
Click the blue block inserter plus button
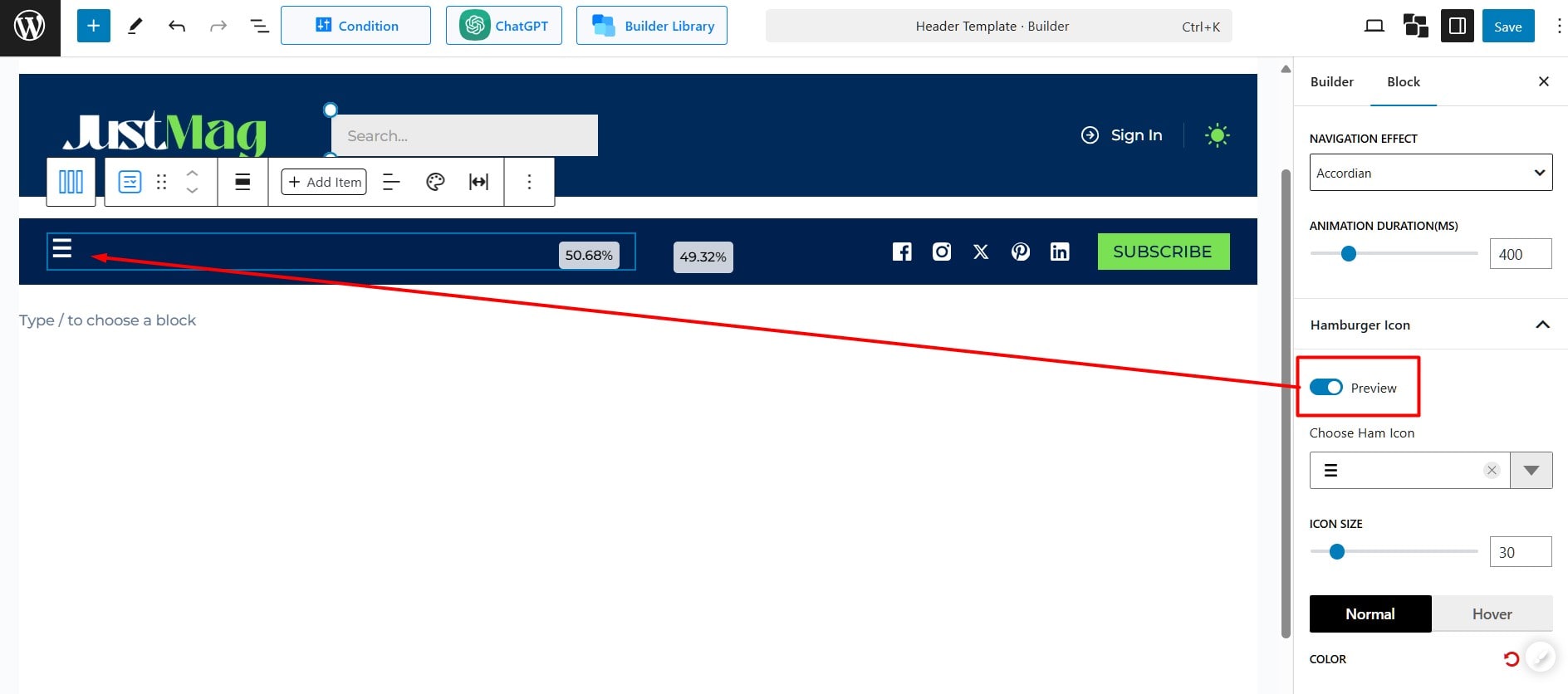94,26
